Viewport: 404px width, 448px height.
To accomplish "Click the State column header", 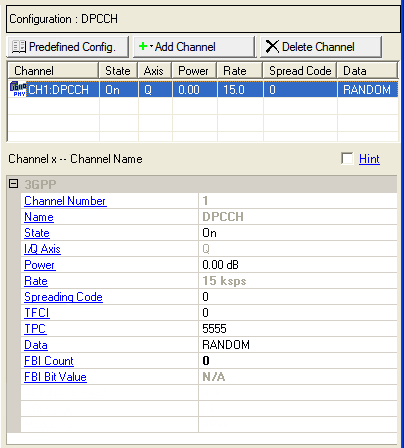I will pyautogui.click(x=118, y=71).
